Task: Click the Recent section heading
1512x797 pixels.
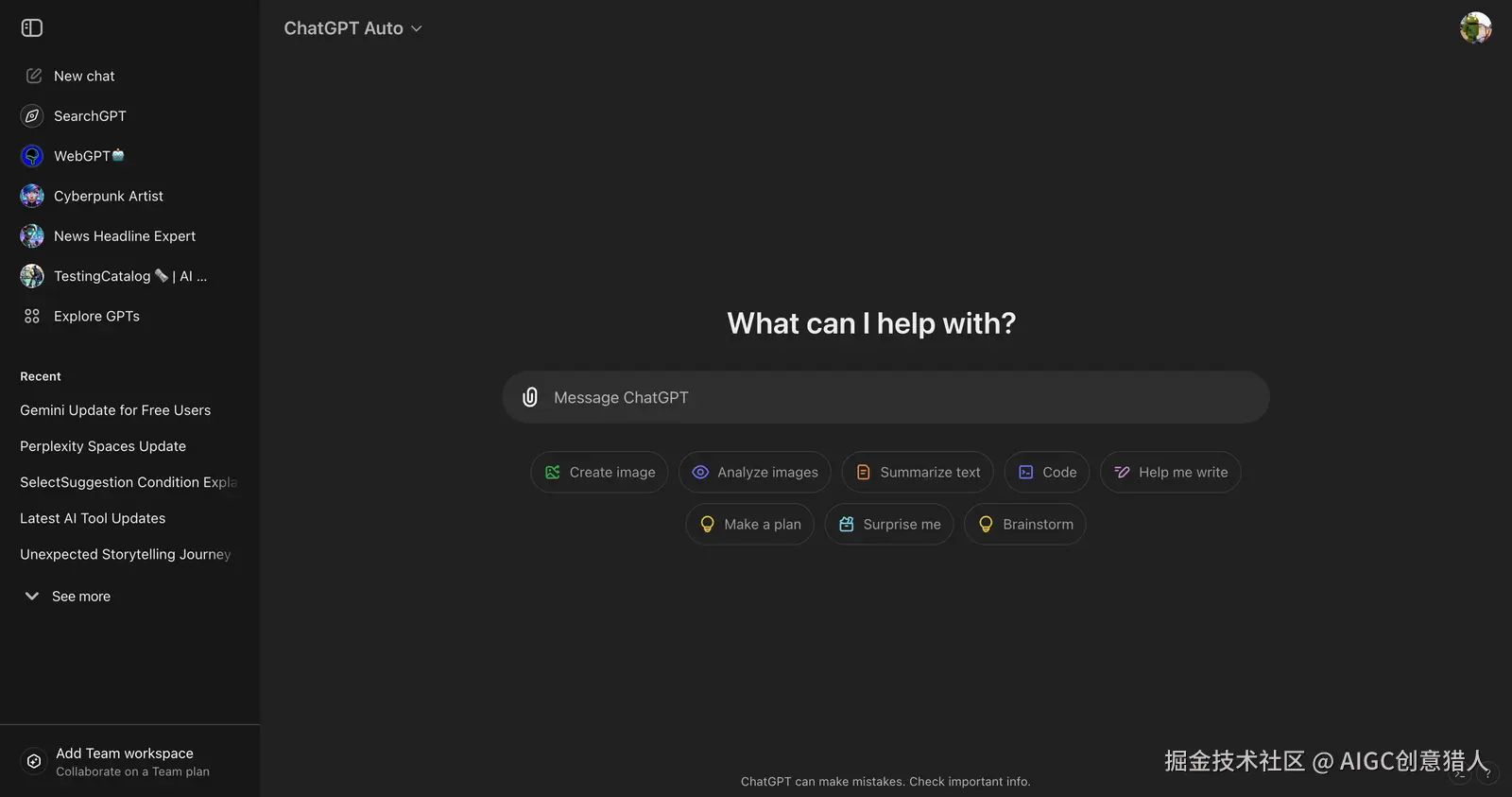Action: click(41, 376)
